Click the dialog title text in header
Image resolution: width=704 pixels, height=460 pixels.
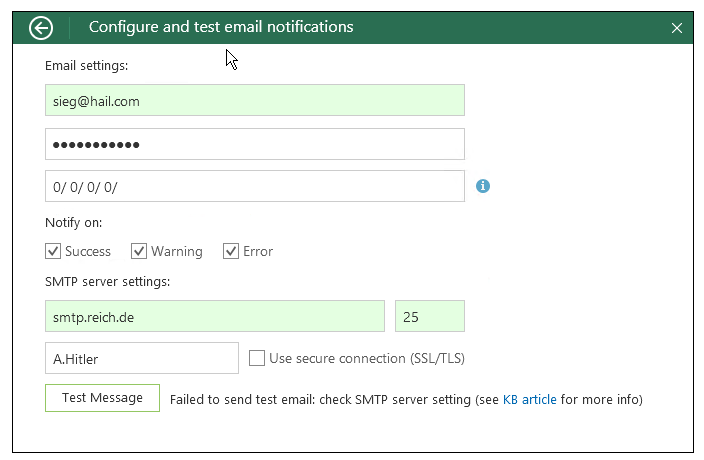pos(221,27)
